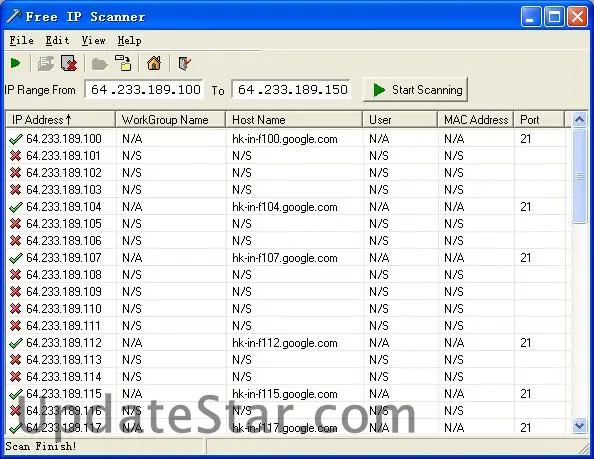Image resolution: width=594 pixels, height=459 pixels.
Task: Select row with IP 64.233.189.109
Action: point(288,292)
